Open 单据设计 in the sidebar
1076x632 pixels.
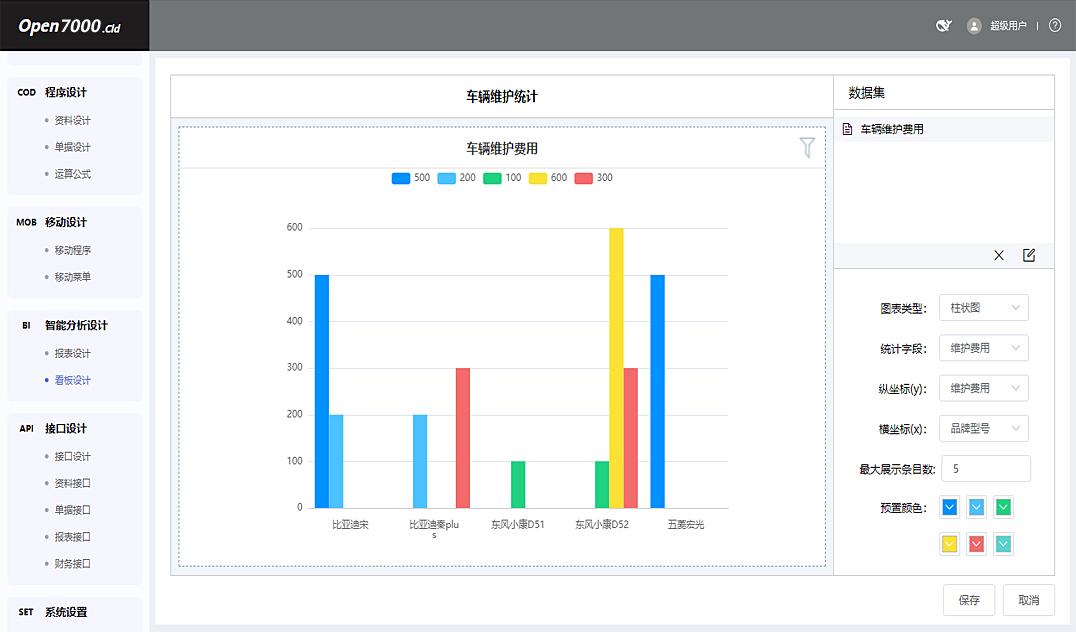pyautogui.click(x=73, y=147)
